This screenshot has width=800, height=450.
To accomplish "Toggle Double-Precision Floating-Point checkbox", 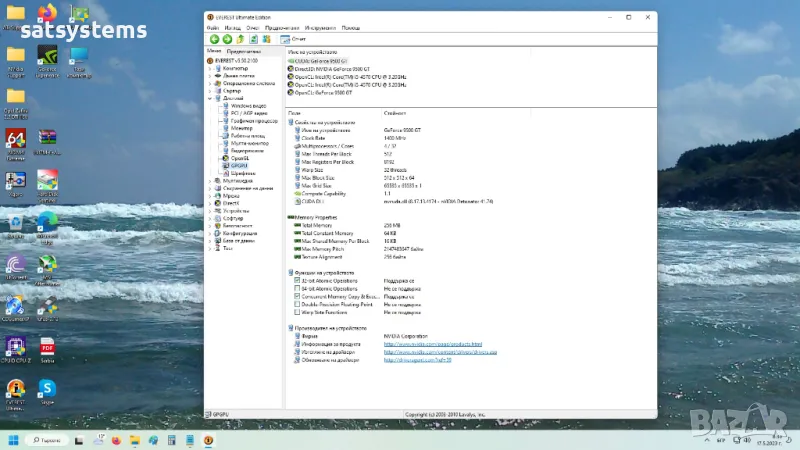I will tap(297, 304).
